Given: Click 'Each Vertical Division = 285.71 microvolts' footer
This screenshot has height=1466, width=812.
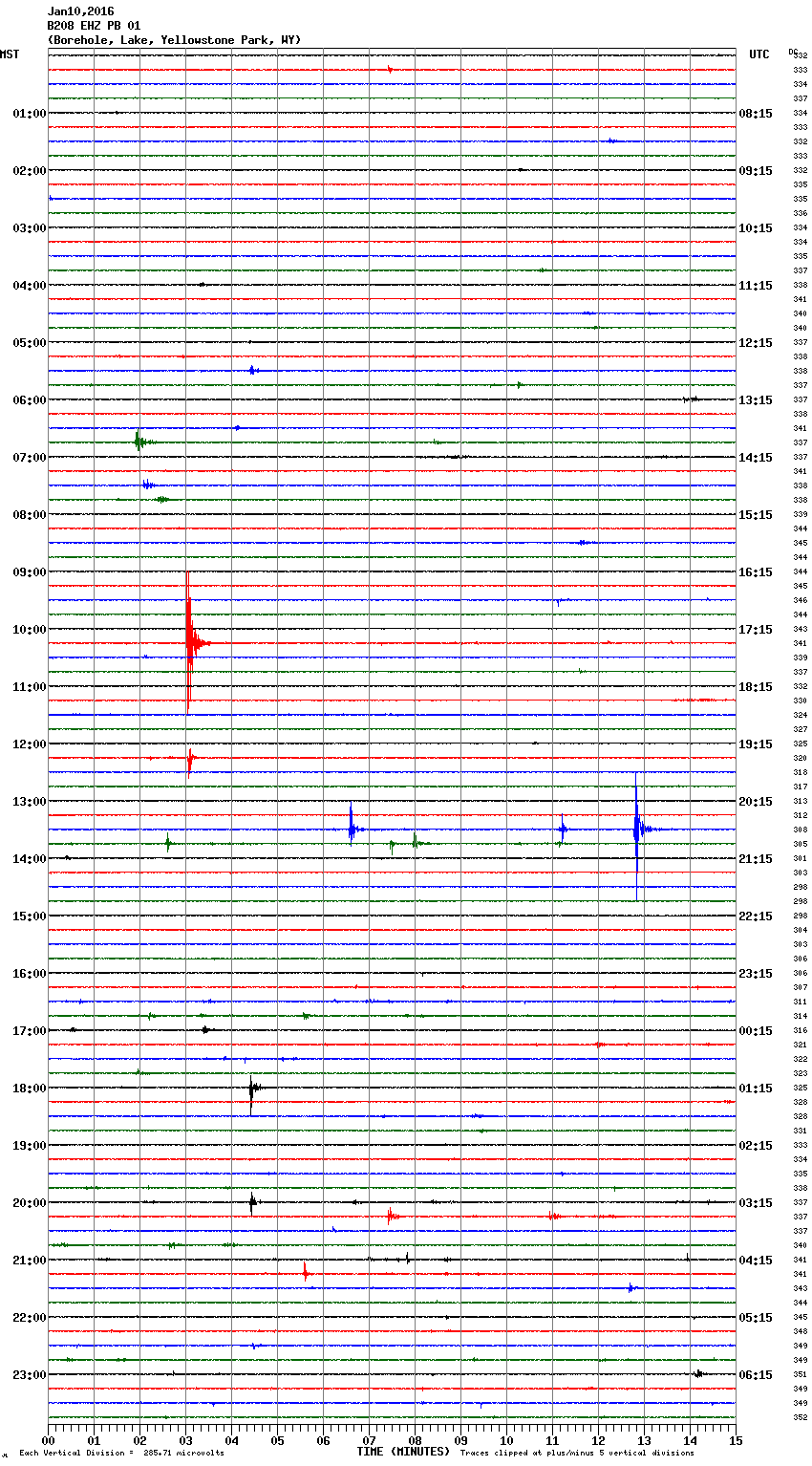Looking at the screenshot, I should [x=121, y=1454].
